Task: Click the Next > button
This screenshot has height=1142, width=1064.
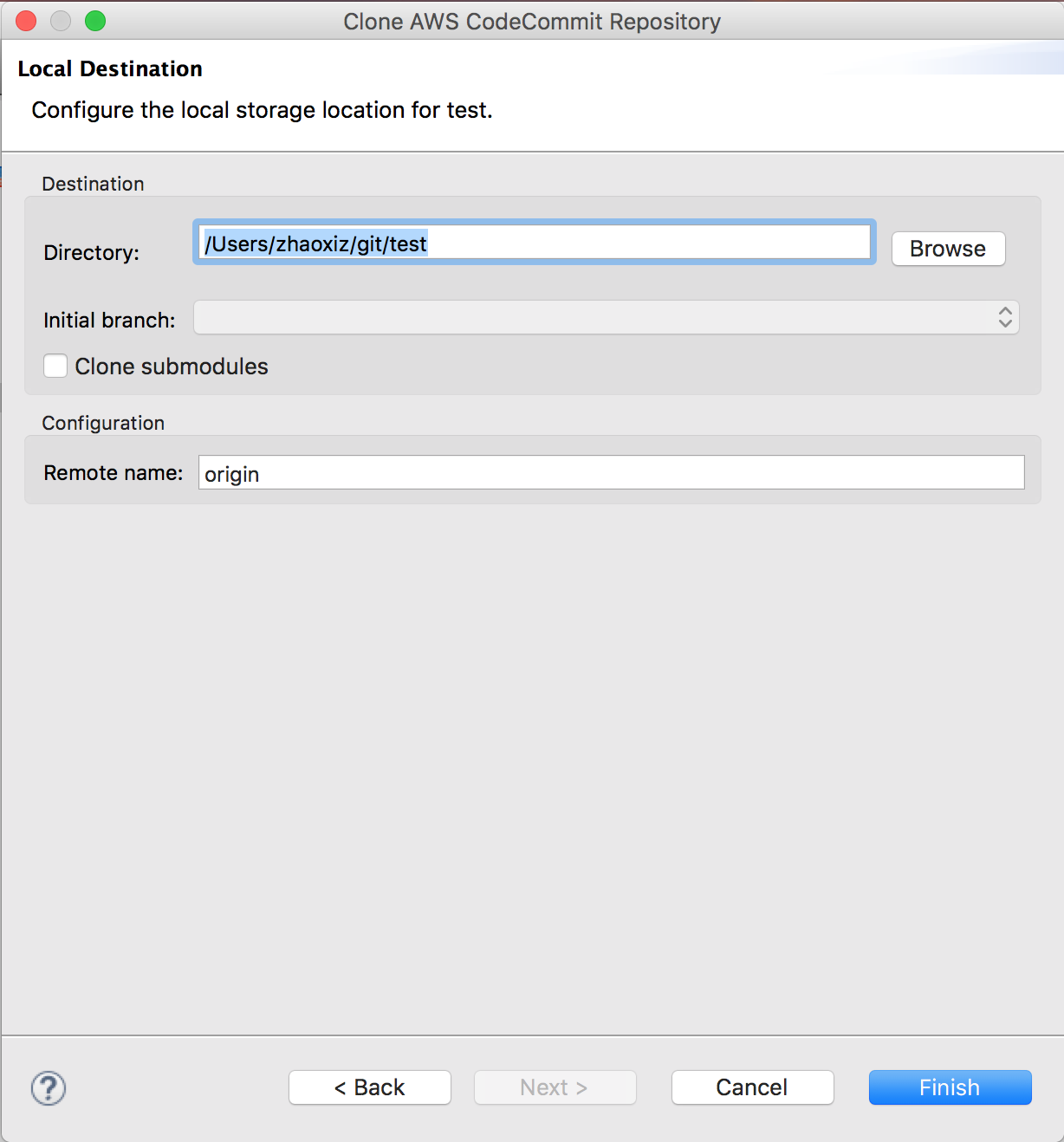Action: tap(555, 1087)
